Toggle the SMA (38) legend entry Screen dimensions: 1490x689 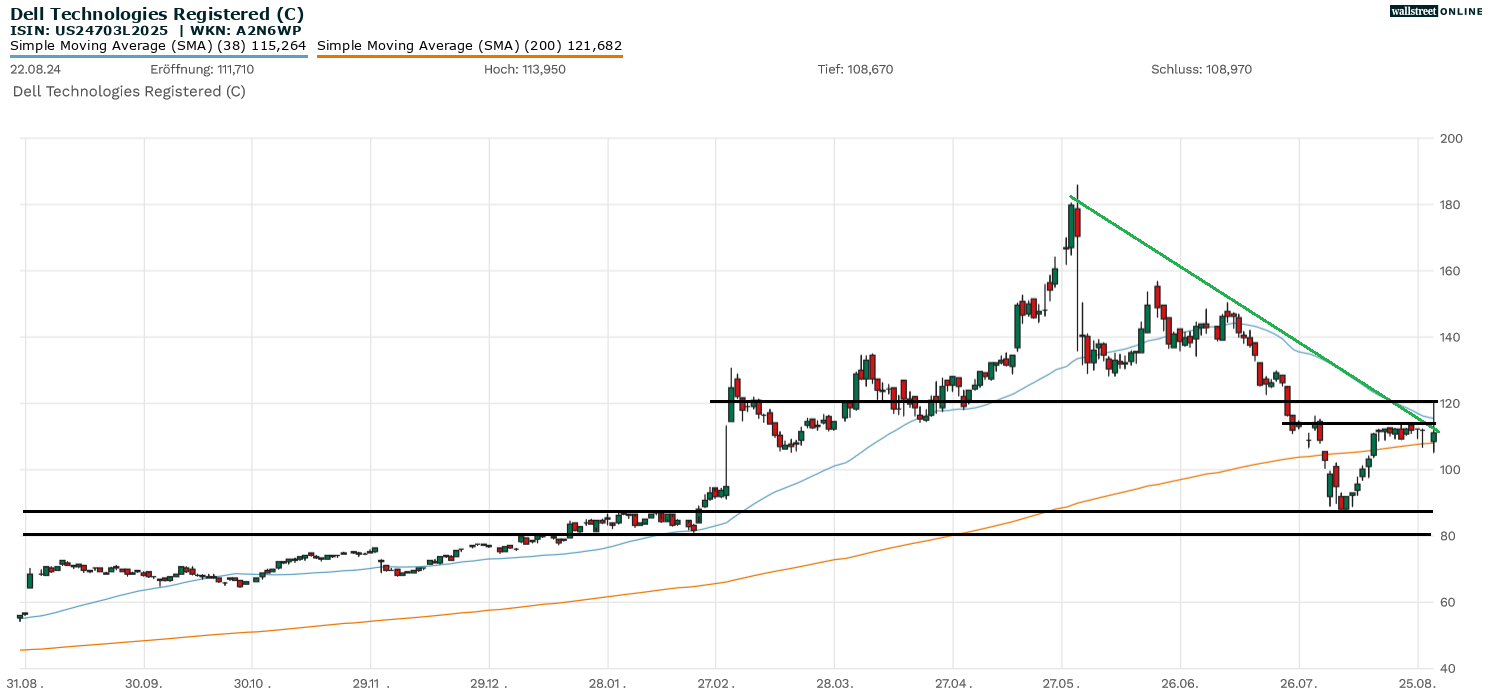tap(158, 45)
